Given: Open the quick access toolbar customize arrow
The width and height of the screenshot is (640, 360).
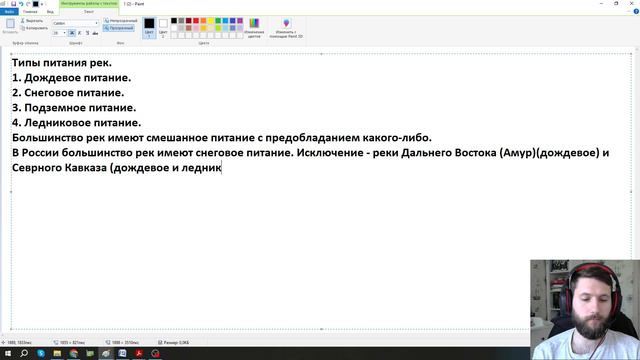Looking at the screenshot, I should click(42, 4).
